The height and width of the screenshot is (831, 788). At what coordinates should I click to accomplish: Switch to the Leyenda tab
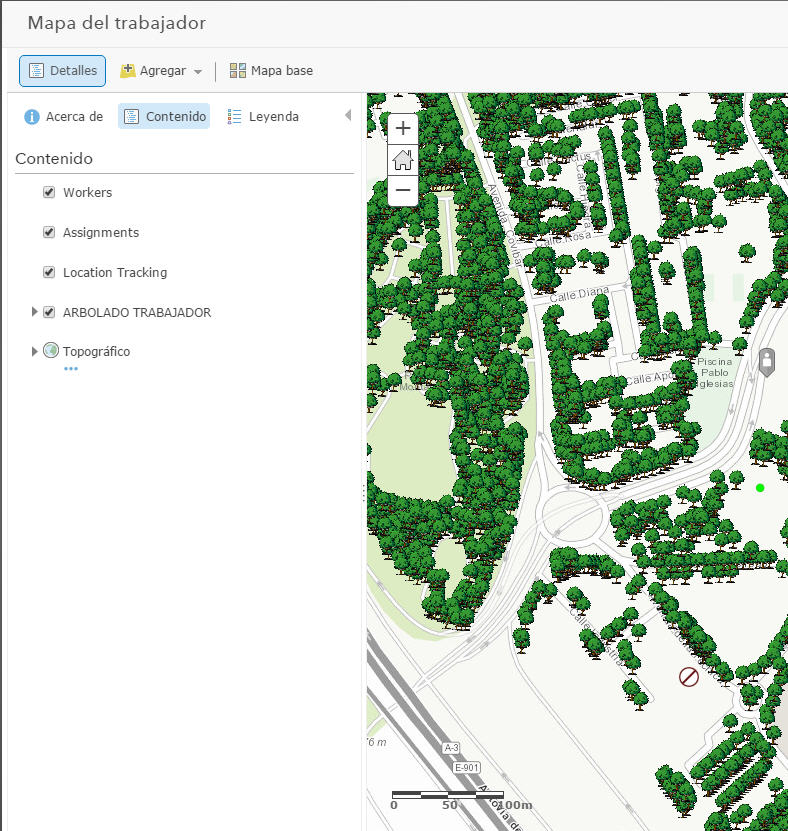(263, 116)
